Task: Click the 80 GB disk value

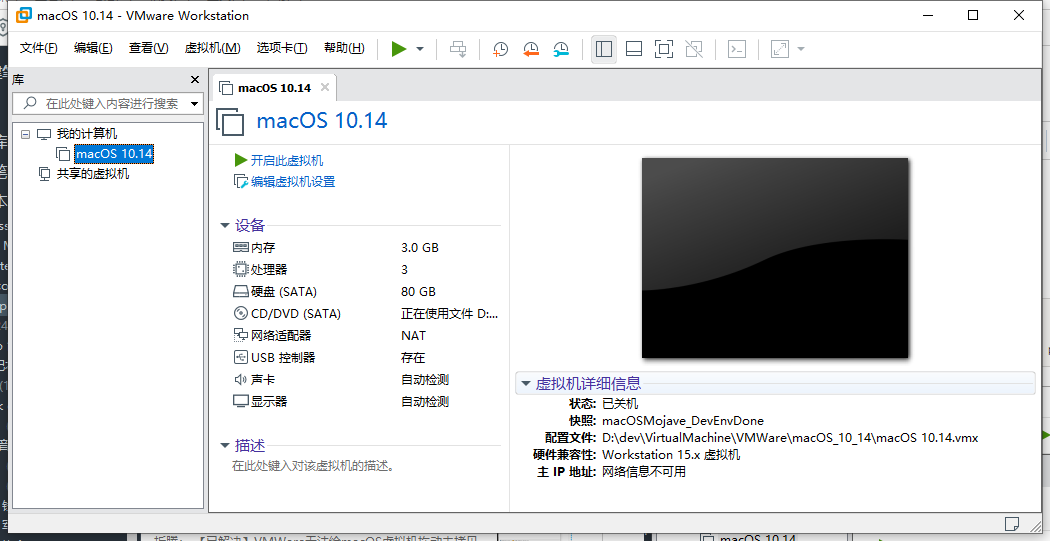Action: [x=419, y=292]
